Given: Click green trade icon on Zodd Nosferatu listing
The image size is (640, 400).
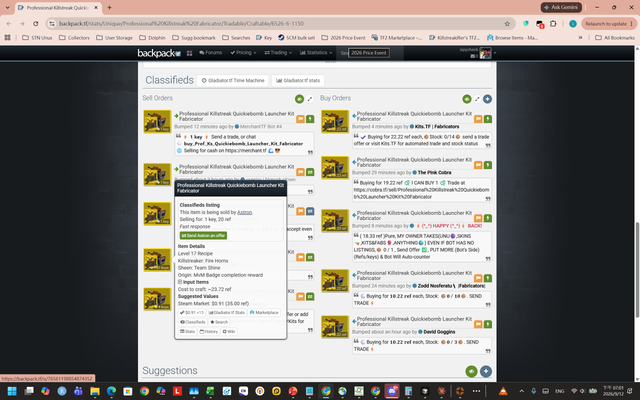Looking at the screenshot, I should coord(488,278).
